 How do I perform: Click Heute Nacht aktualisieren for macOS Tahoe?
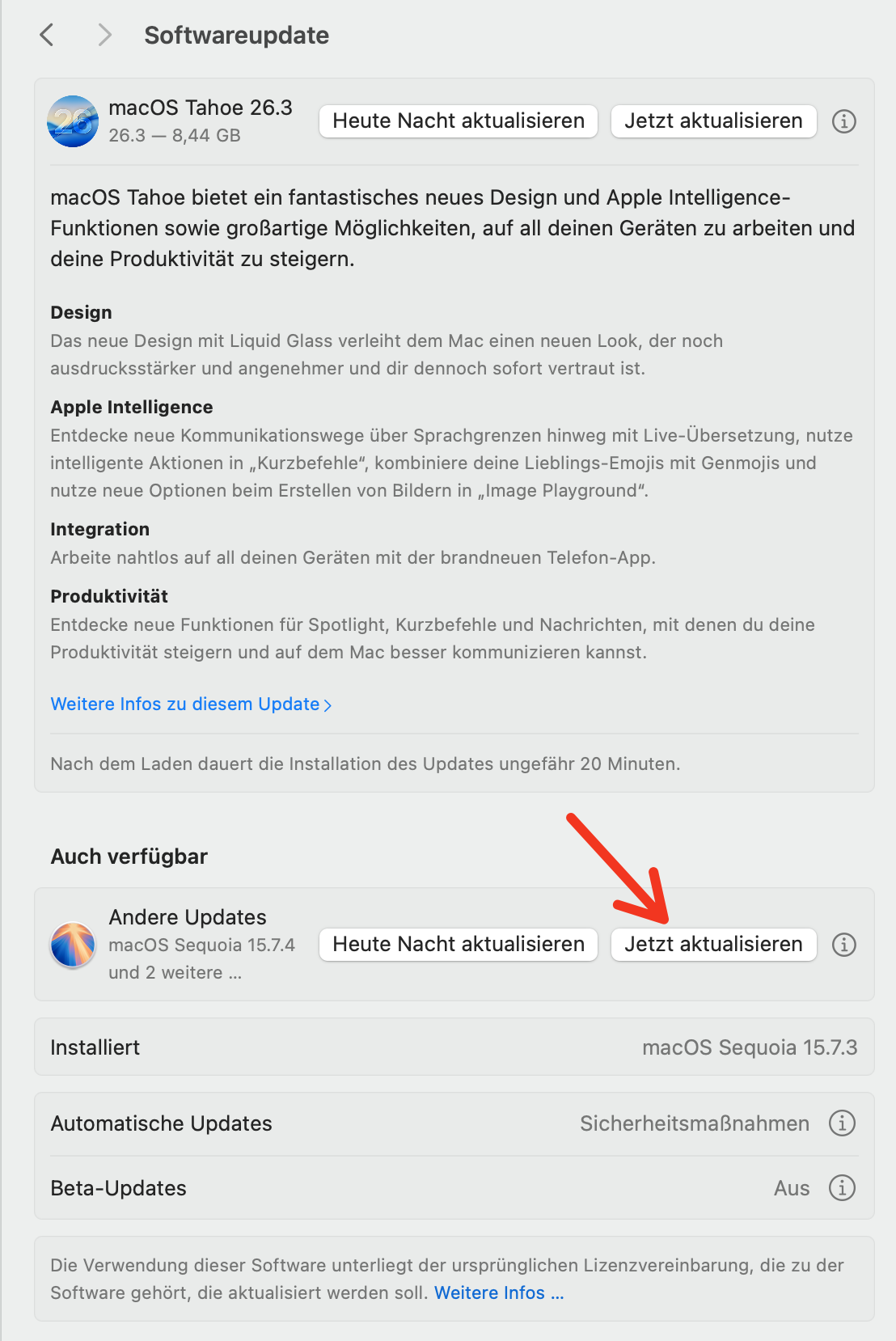pyautogui.click(x=459, y=121)
